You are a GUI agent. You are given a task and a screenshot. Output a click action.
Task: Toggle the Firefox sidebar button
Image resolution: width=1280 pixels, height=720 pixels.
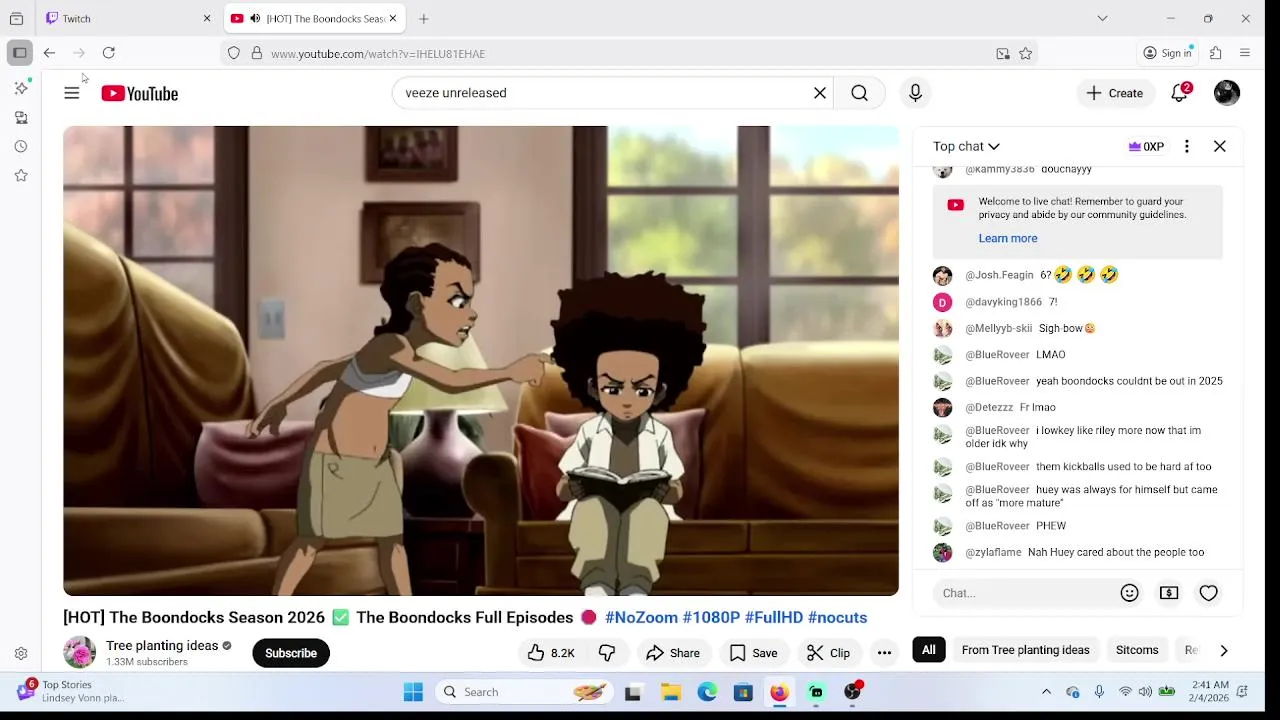click(x=20, y=53)
